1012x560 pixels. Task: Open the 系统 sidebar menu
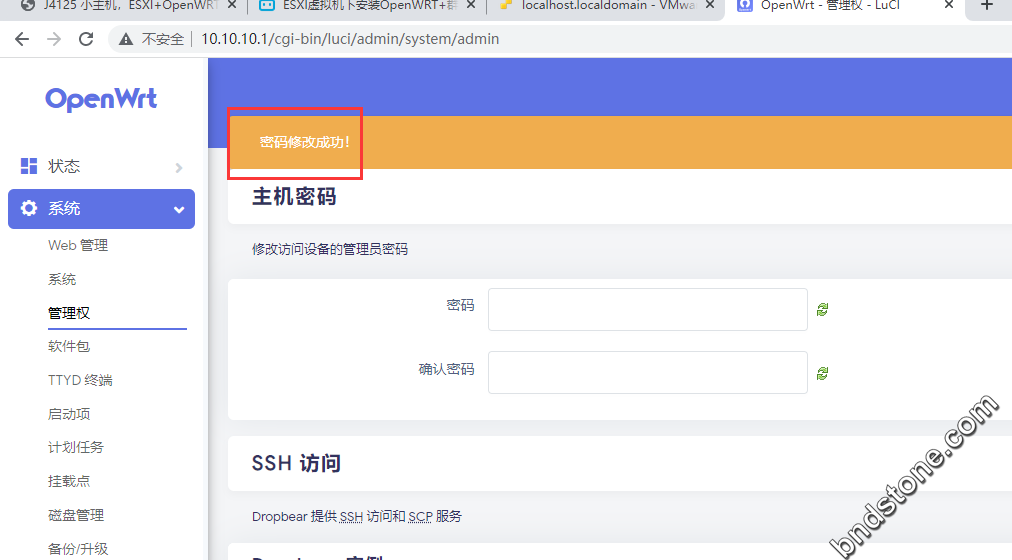pyautogui.click(x=101, y=208)
